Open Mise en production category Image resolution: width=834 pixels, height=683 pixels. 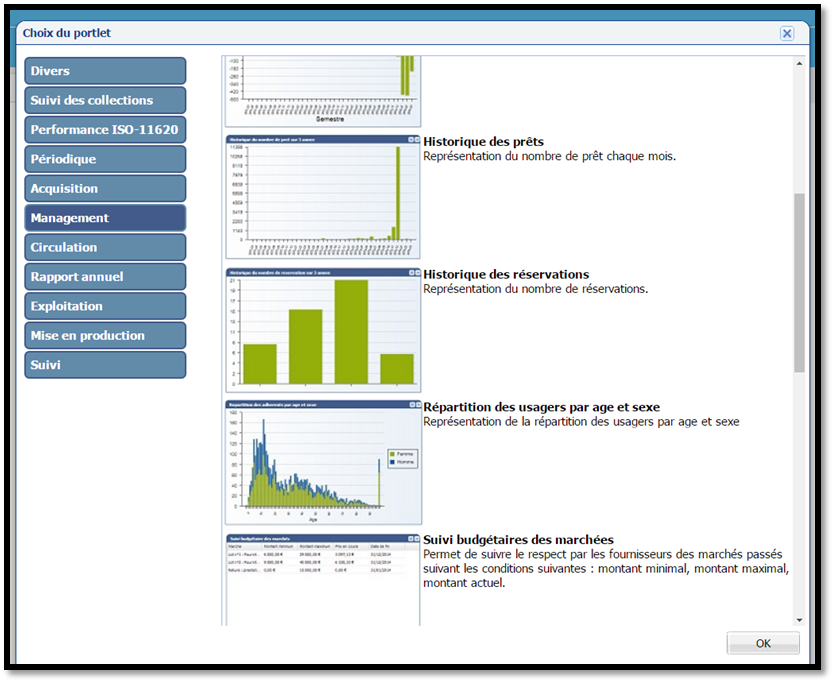click(x=105, y=335)
